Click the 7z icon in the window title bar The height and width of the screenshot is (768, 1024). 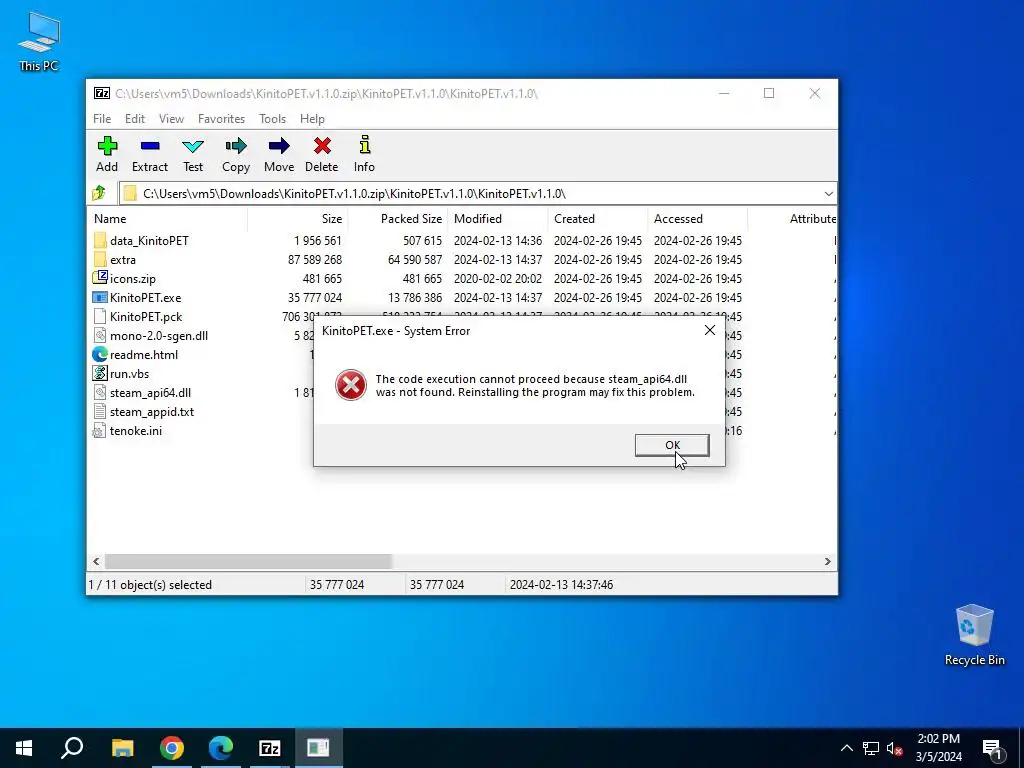[102, 93]
